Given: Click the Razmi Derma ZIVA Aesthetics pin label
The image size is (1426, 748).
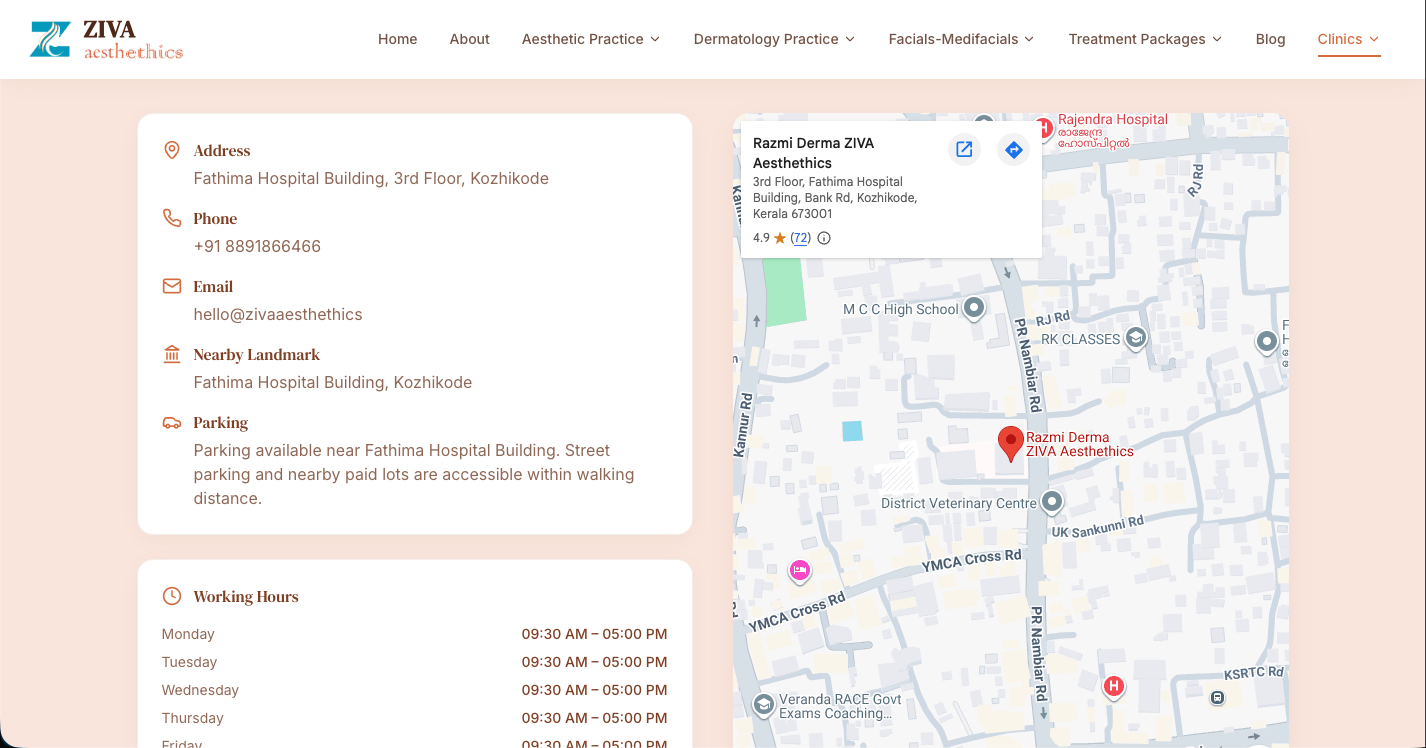Looking at the screenshot, I should click(1080, 444).
